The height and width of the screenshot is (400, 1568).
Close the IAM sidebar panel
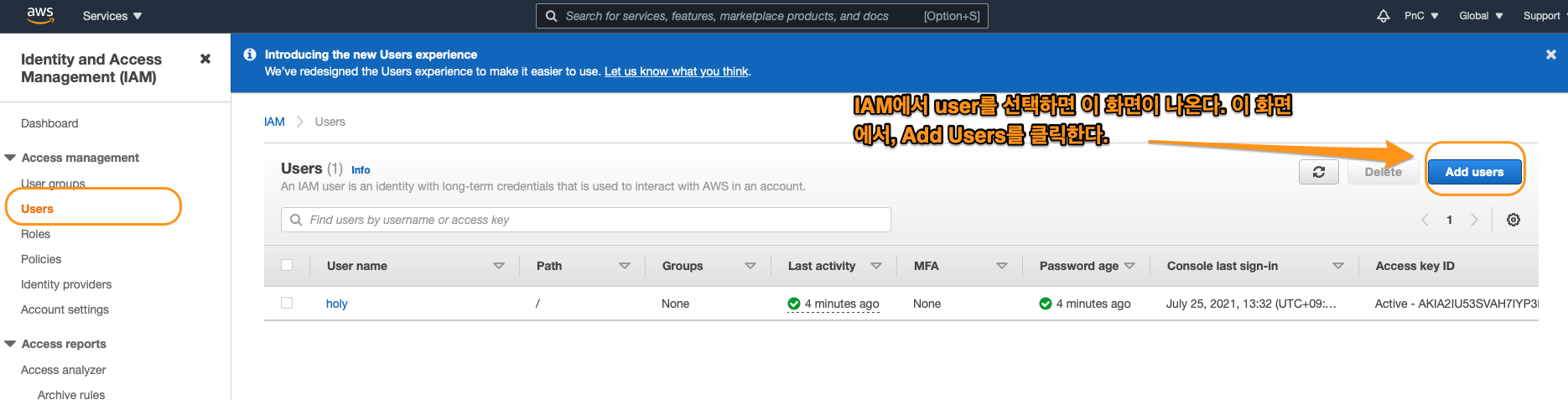click(205, 59)
